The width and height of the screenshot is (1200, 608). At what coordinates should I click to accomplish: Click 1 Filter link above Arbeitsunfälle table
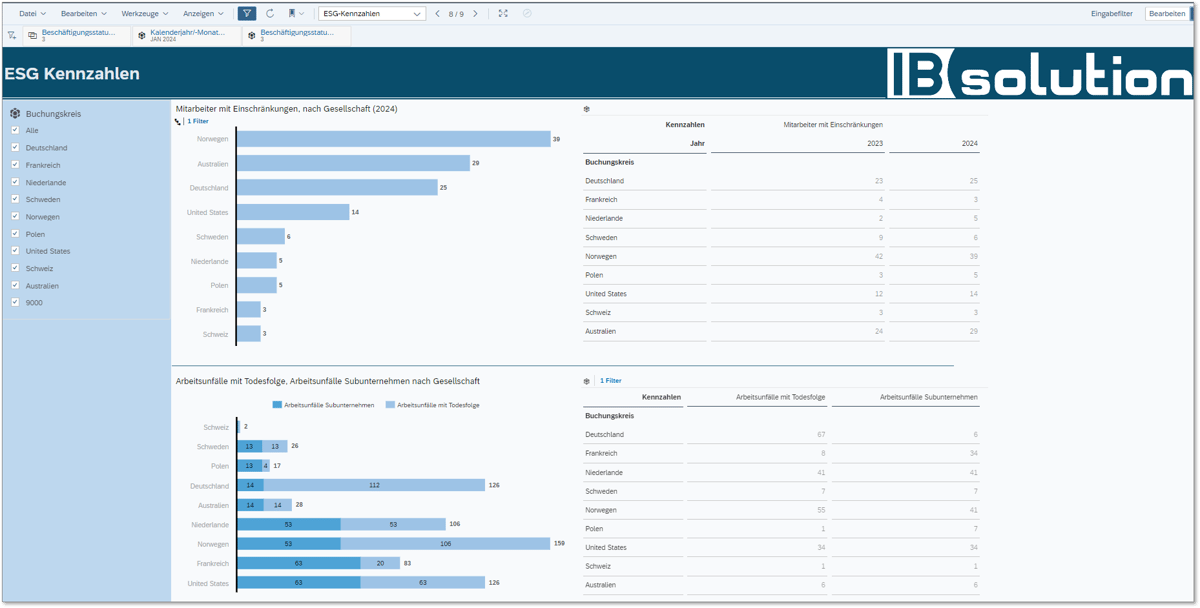click(610, 381)
